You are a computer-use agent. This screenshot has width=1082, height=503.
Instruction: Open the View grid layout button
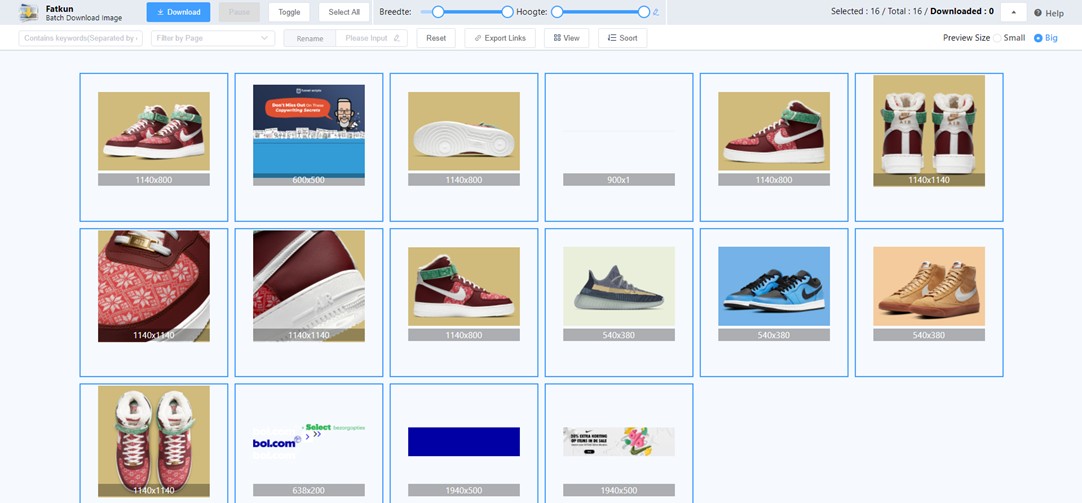pos(567,38)
